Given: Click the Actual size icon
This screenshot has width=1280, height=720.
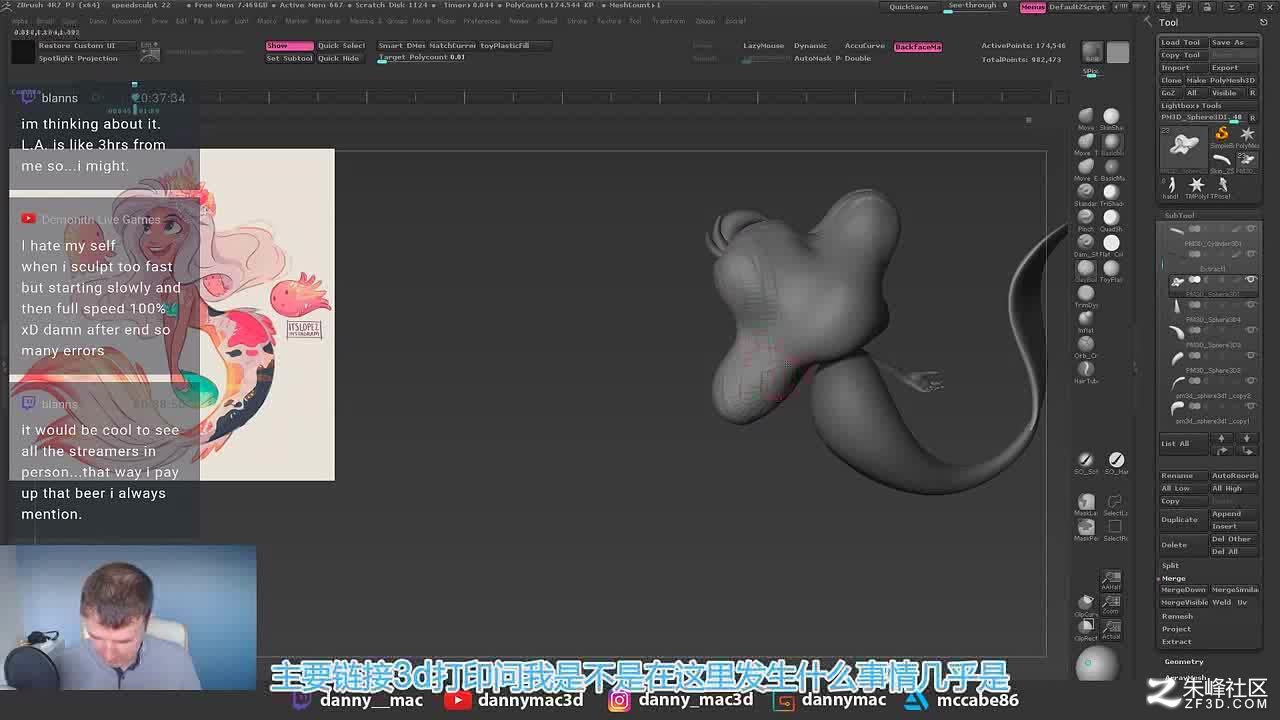Looking at the screenshot, I should (x=1111, y=629).
